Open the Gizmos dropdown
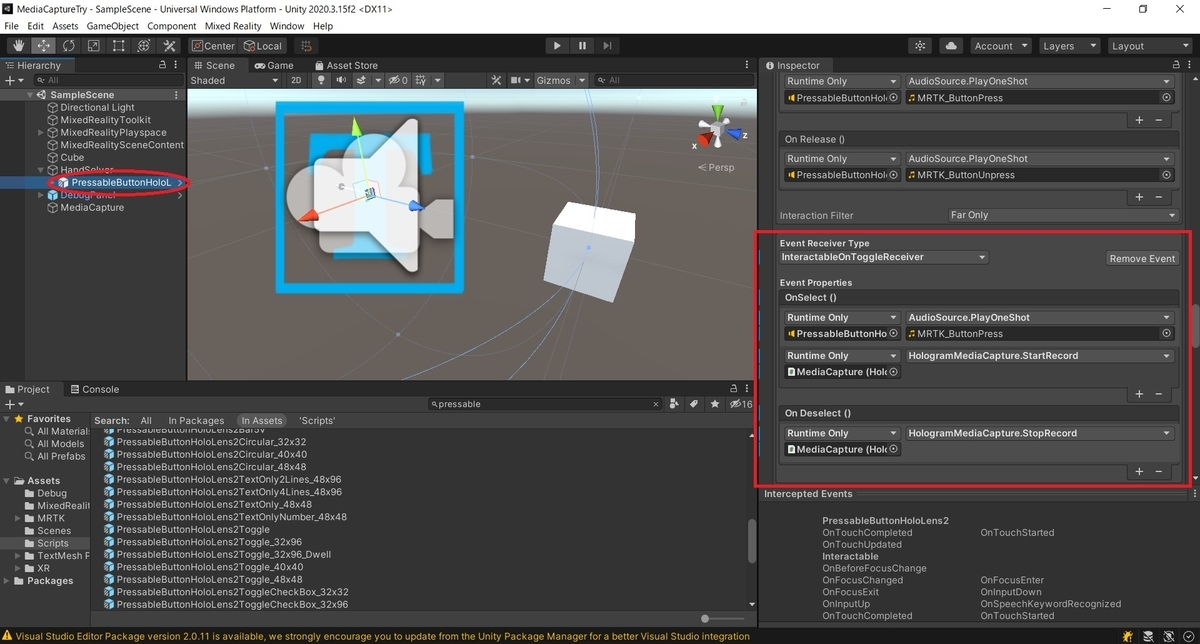1200x644 pixels. click(x=559, y=81)
